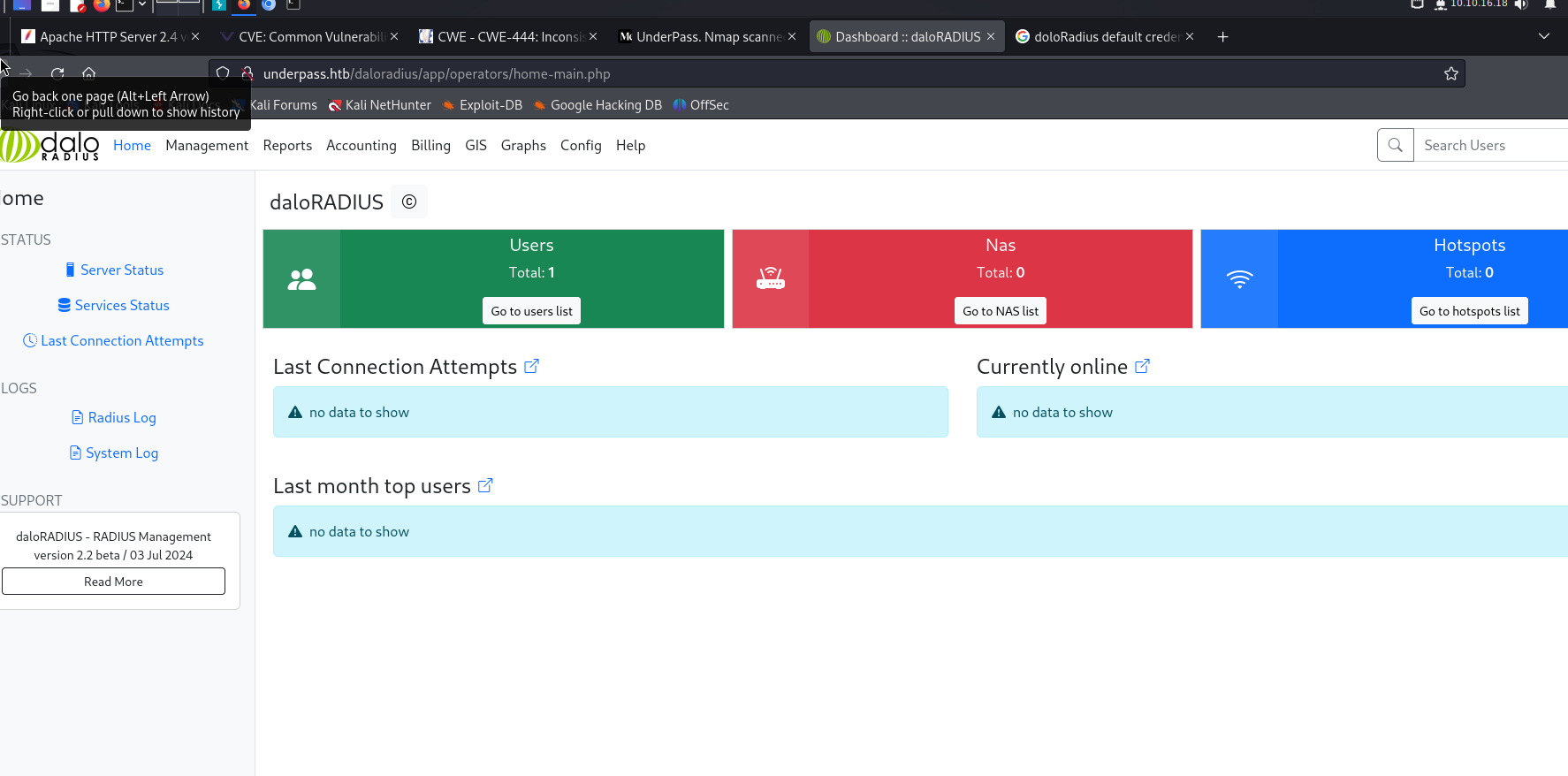Click Go to NAS list button
This screenshot has width=1568, height=776.
[1000, 311]
